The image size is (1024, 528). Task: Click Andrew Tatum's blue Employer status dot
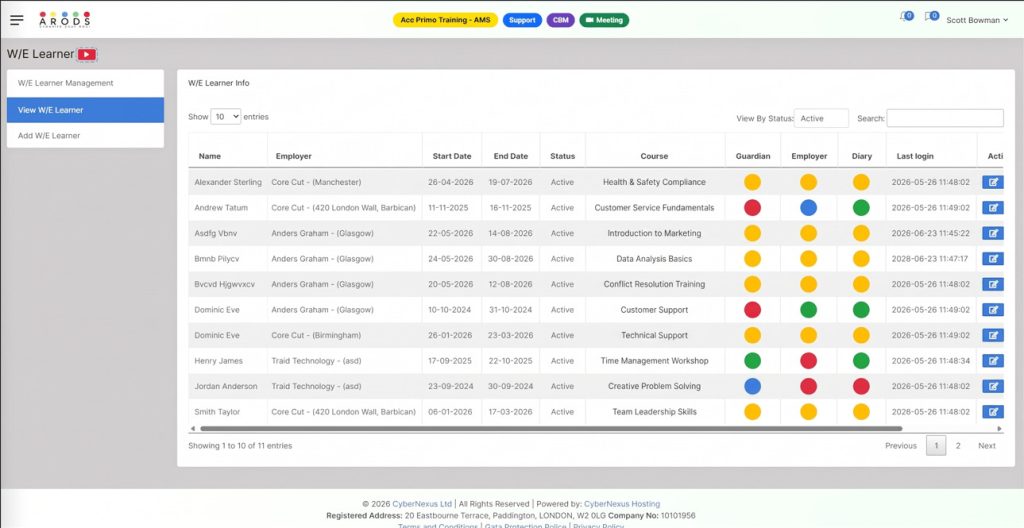tap(808, 208)
